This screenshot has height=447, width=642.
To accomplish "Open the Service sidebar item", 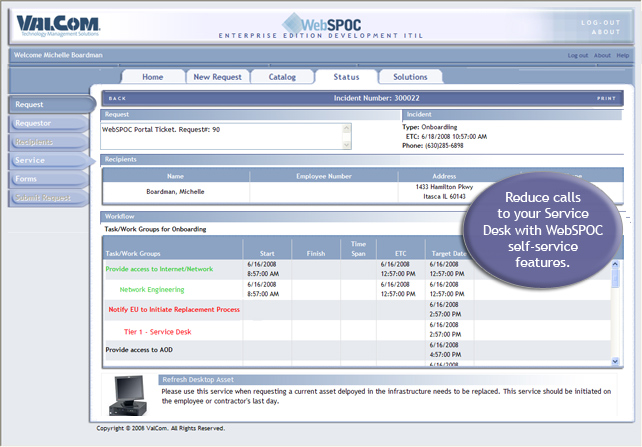I will [51, 160].
